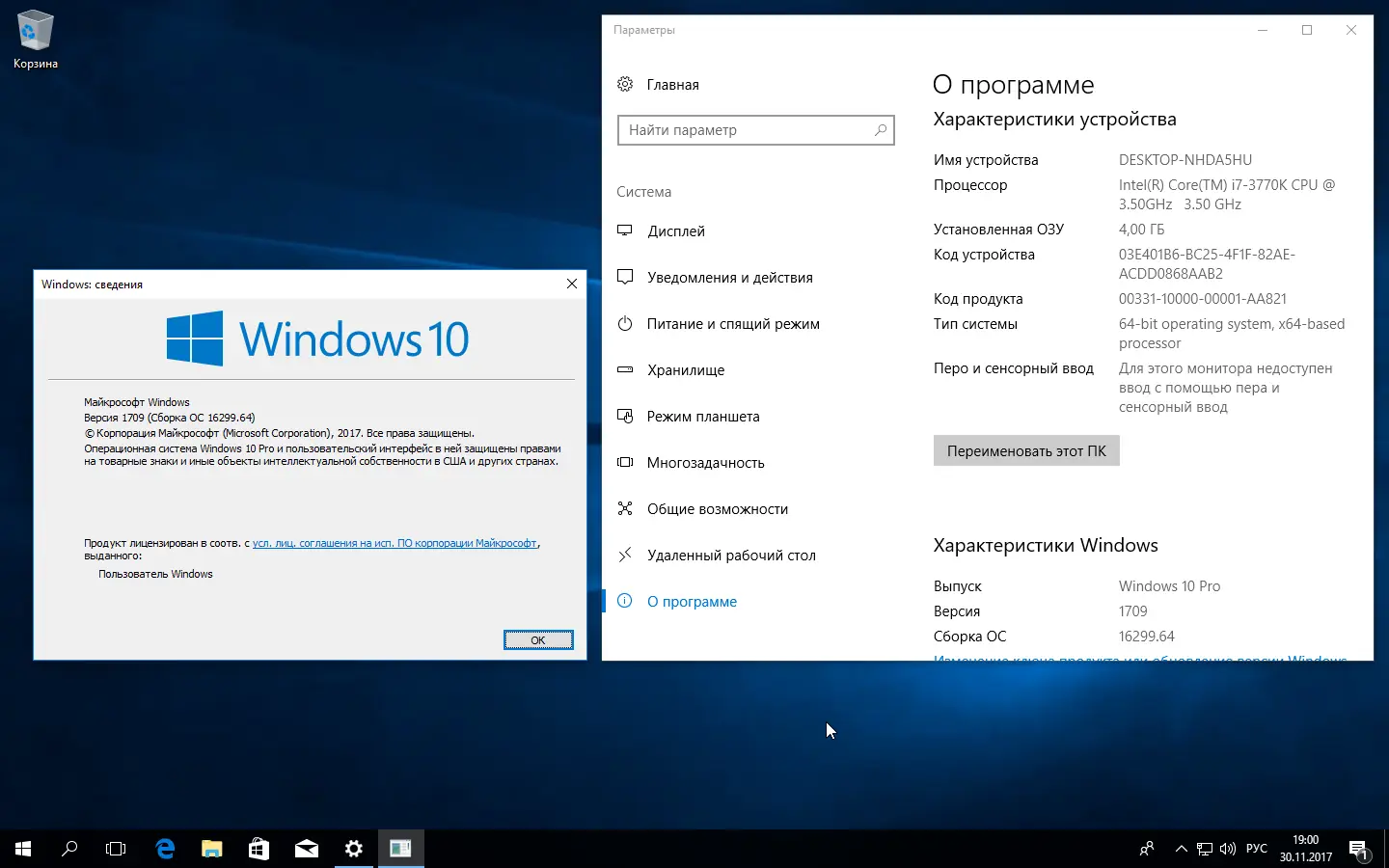Open volume control from the system tray
The height and width of the screenshot is (868, 1389).
click(1227, 849)
